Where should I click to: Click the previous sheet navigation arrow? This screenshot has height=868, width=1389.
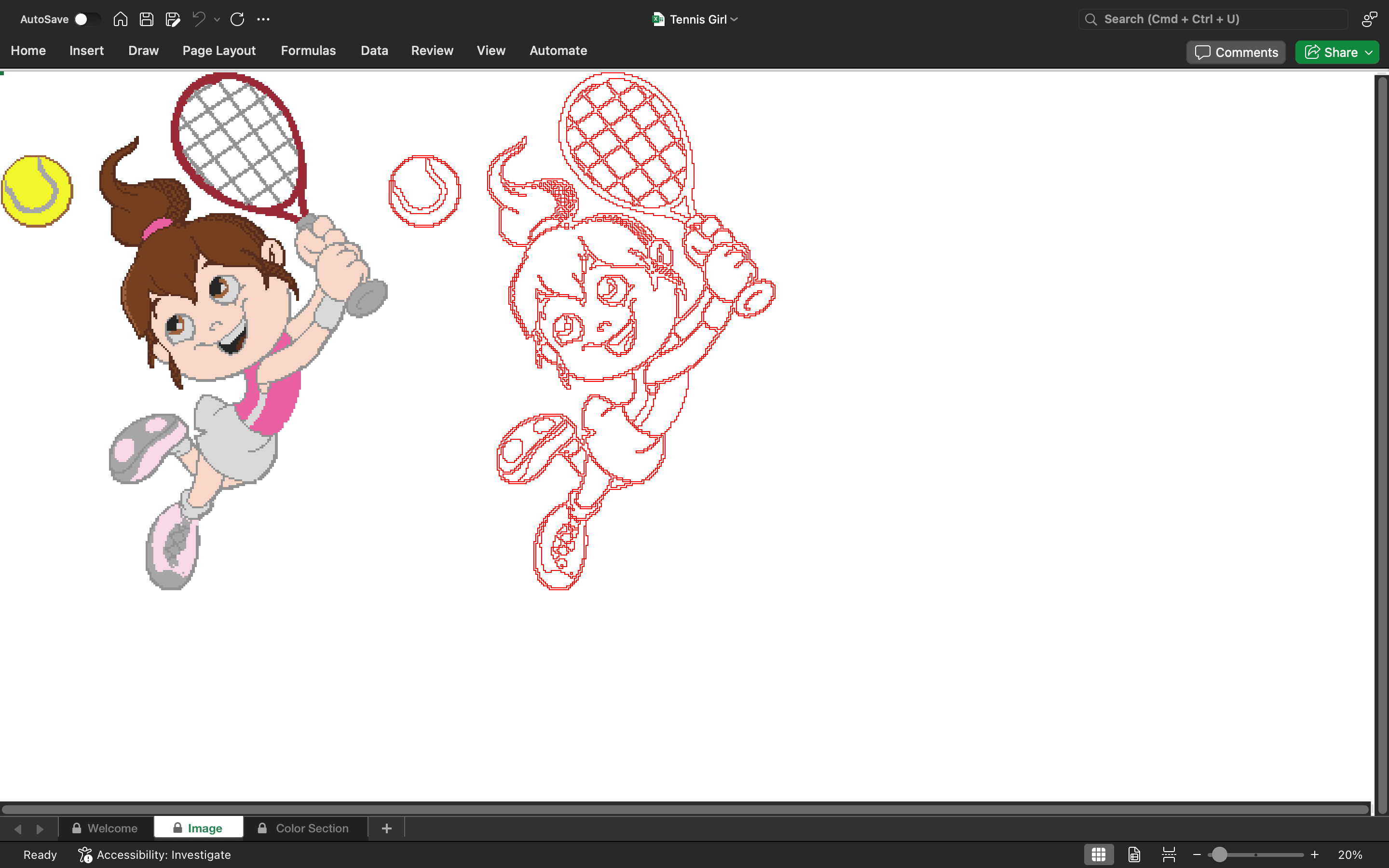18,828
